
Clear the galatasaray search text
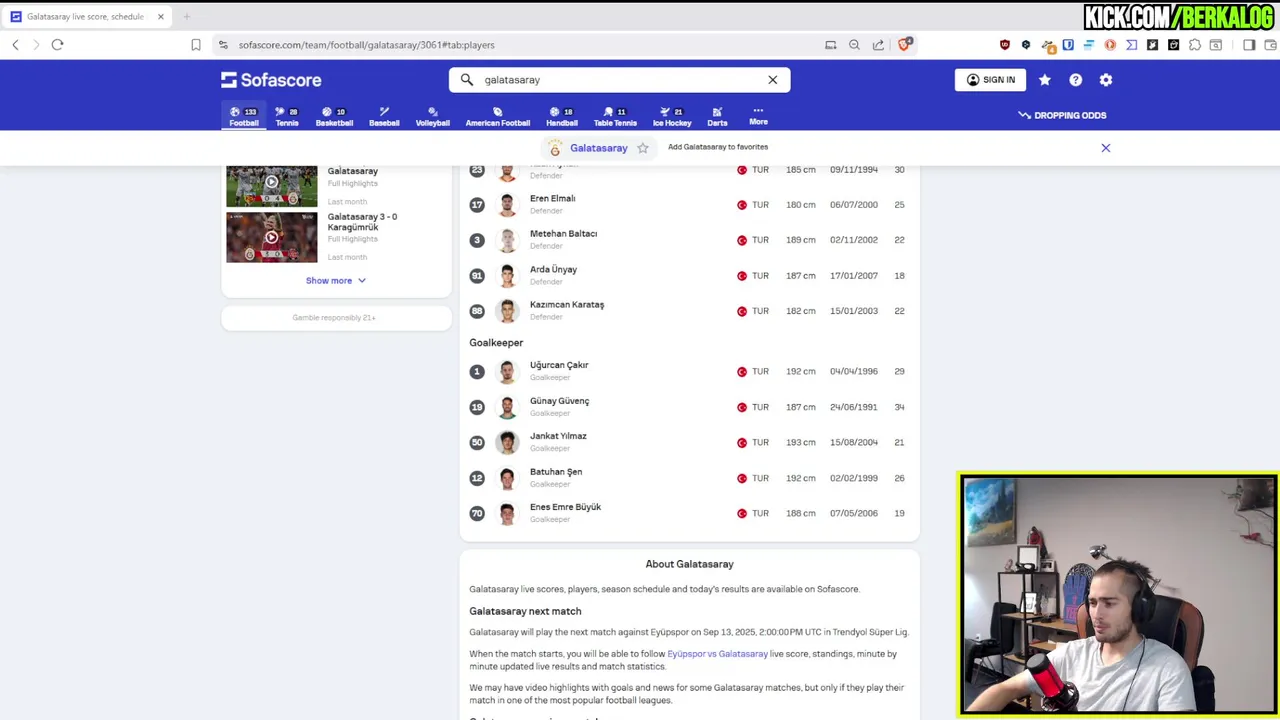tap(772, 80)
